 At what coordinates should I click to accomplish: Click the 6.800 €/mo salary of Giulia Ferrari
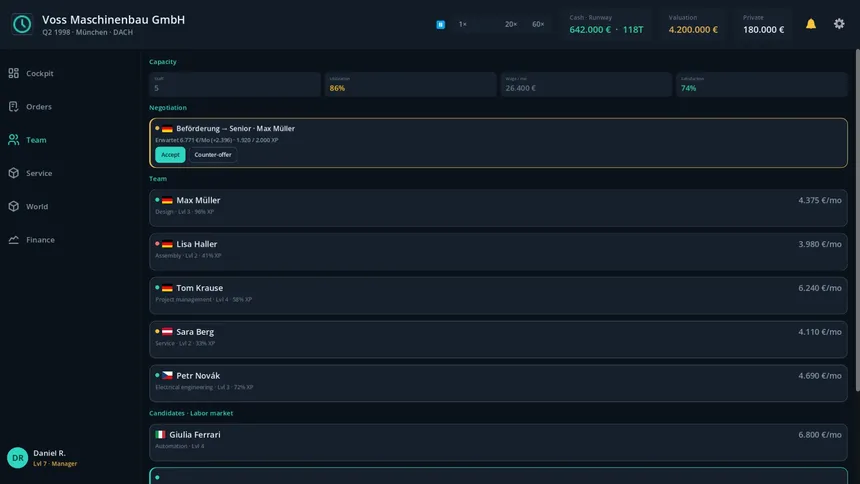(819, 435)
